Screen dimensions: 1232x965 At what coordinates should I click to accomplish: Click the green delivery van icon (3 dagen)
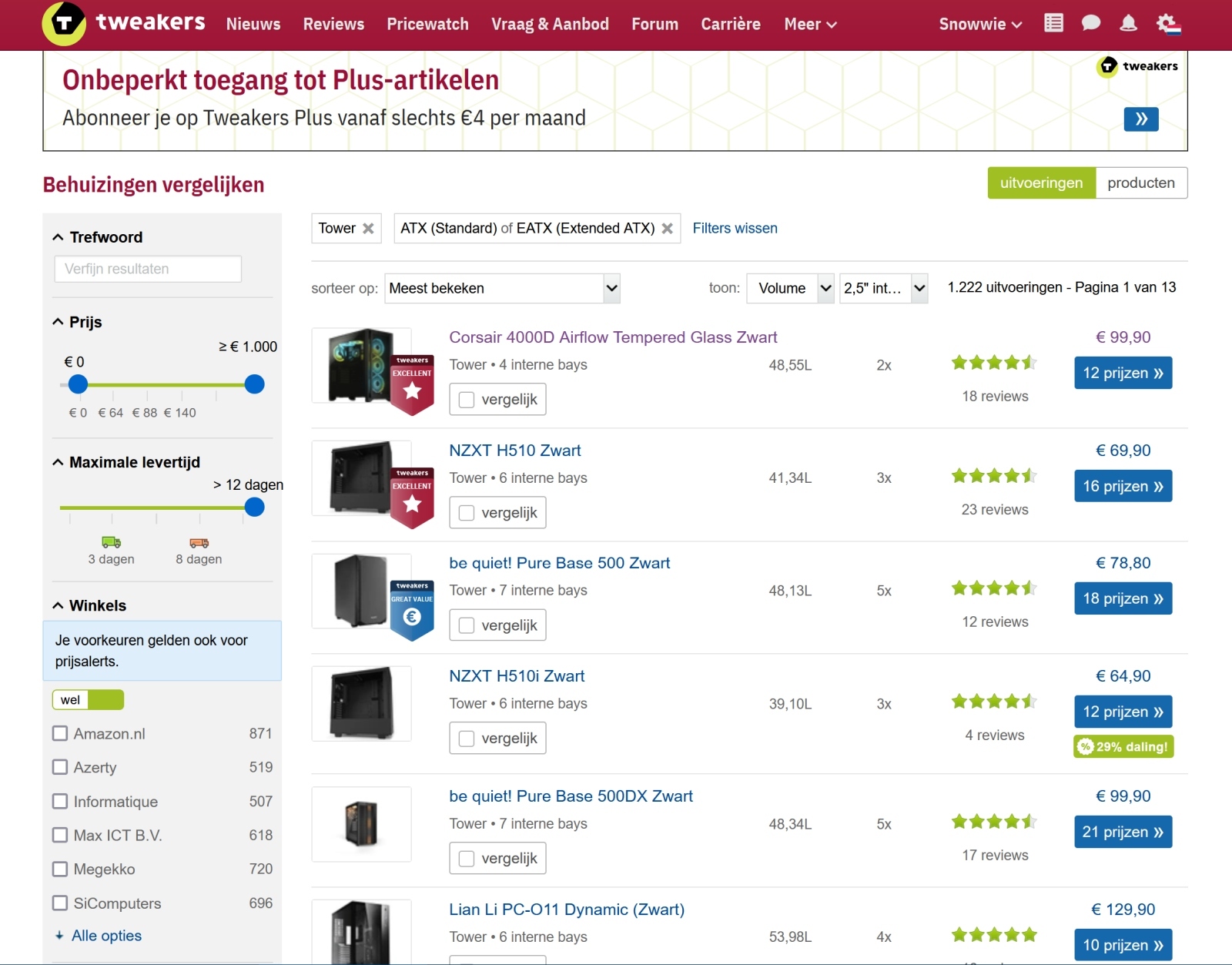click(x=112, y=542)
